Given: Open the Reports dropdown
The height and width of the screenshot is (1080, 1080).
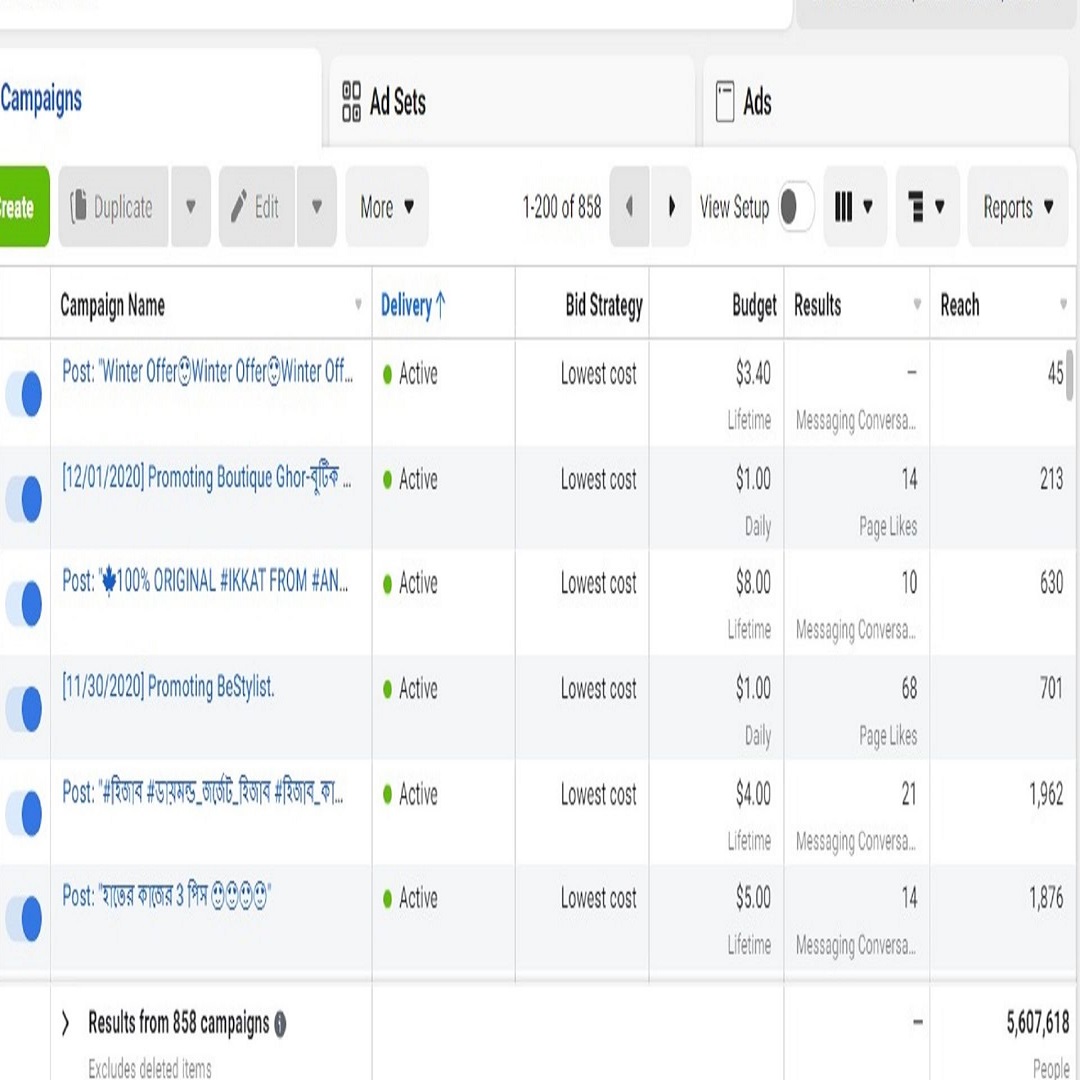Looking at the screenshot, I should 1017,206.
